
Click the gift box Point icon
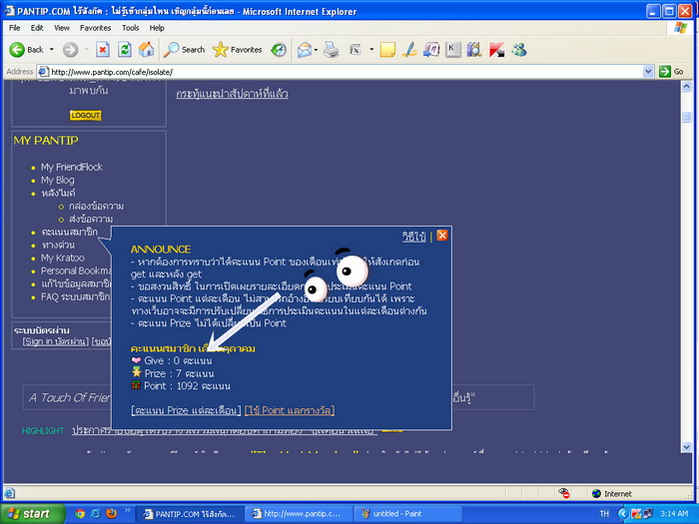click(x=136, y=385)
